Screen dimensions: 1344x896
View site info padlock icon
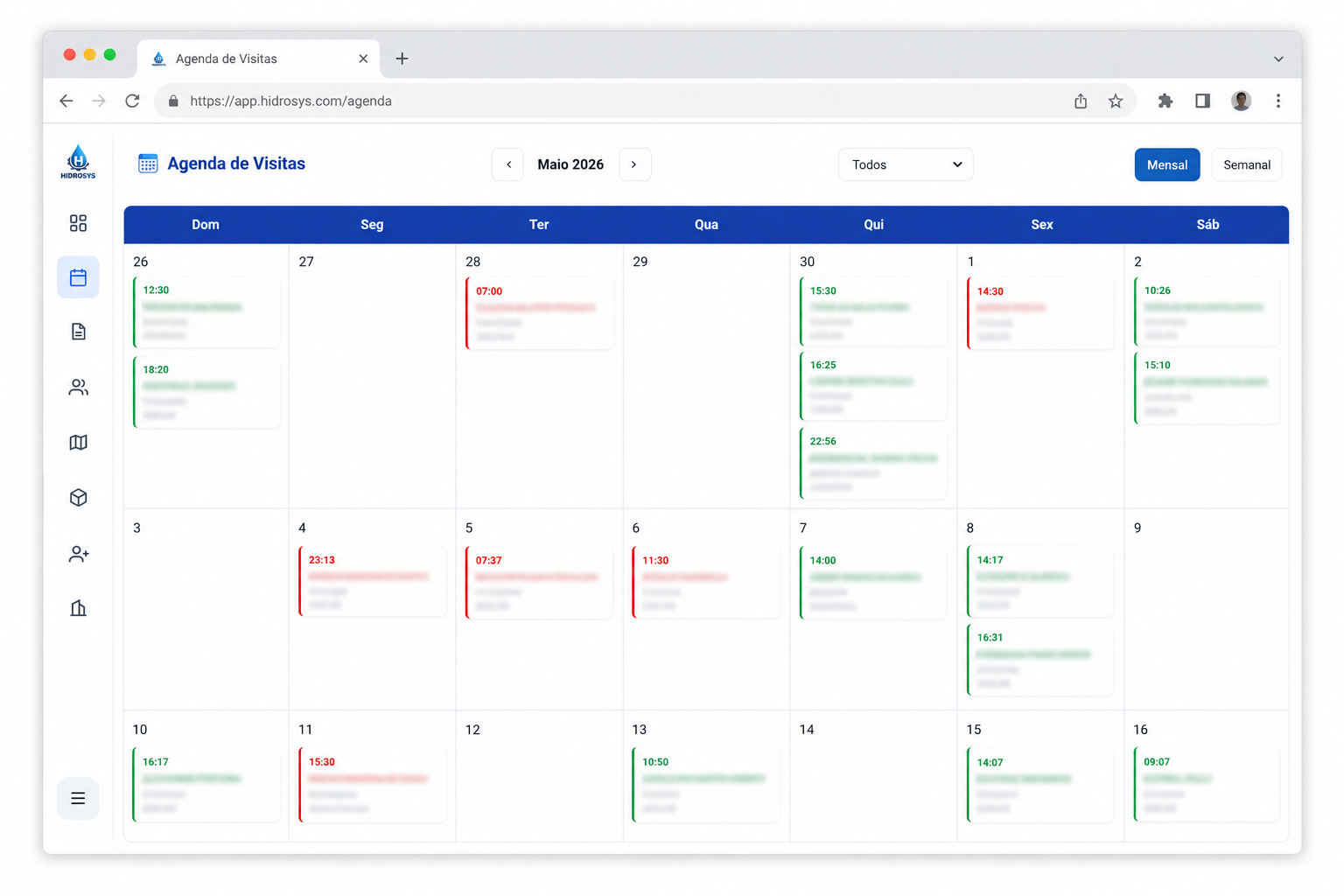pos(173,101)
